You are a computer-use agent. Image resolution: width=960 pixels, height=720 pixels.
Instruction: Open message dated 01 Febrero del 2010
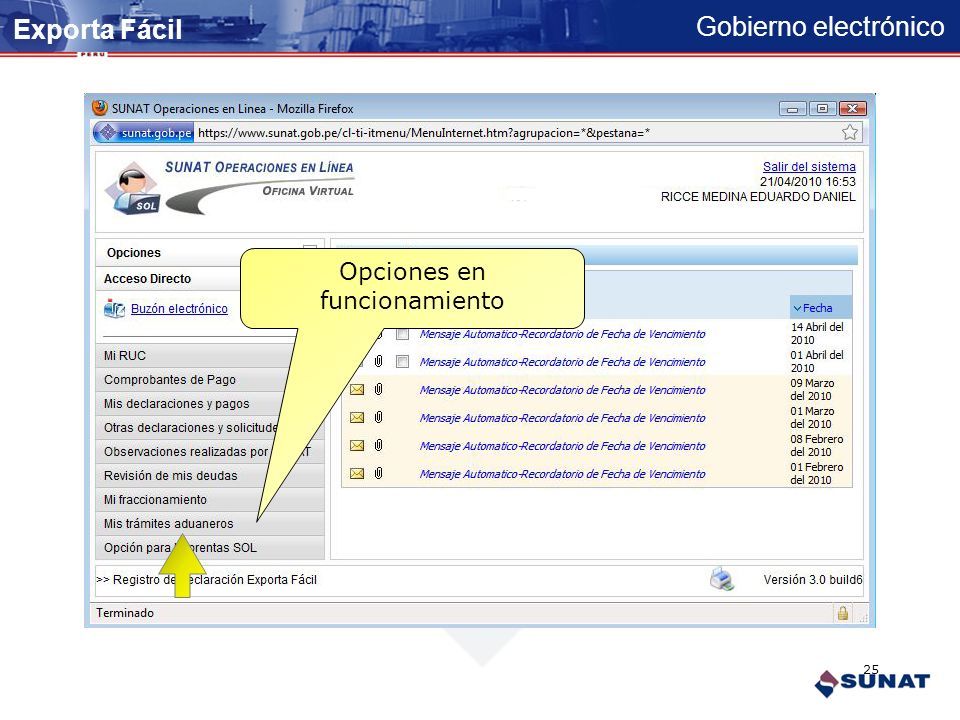pyautogui.click(x=562, y=474)
